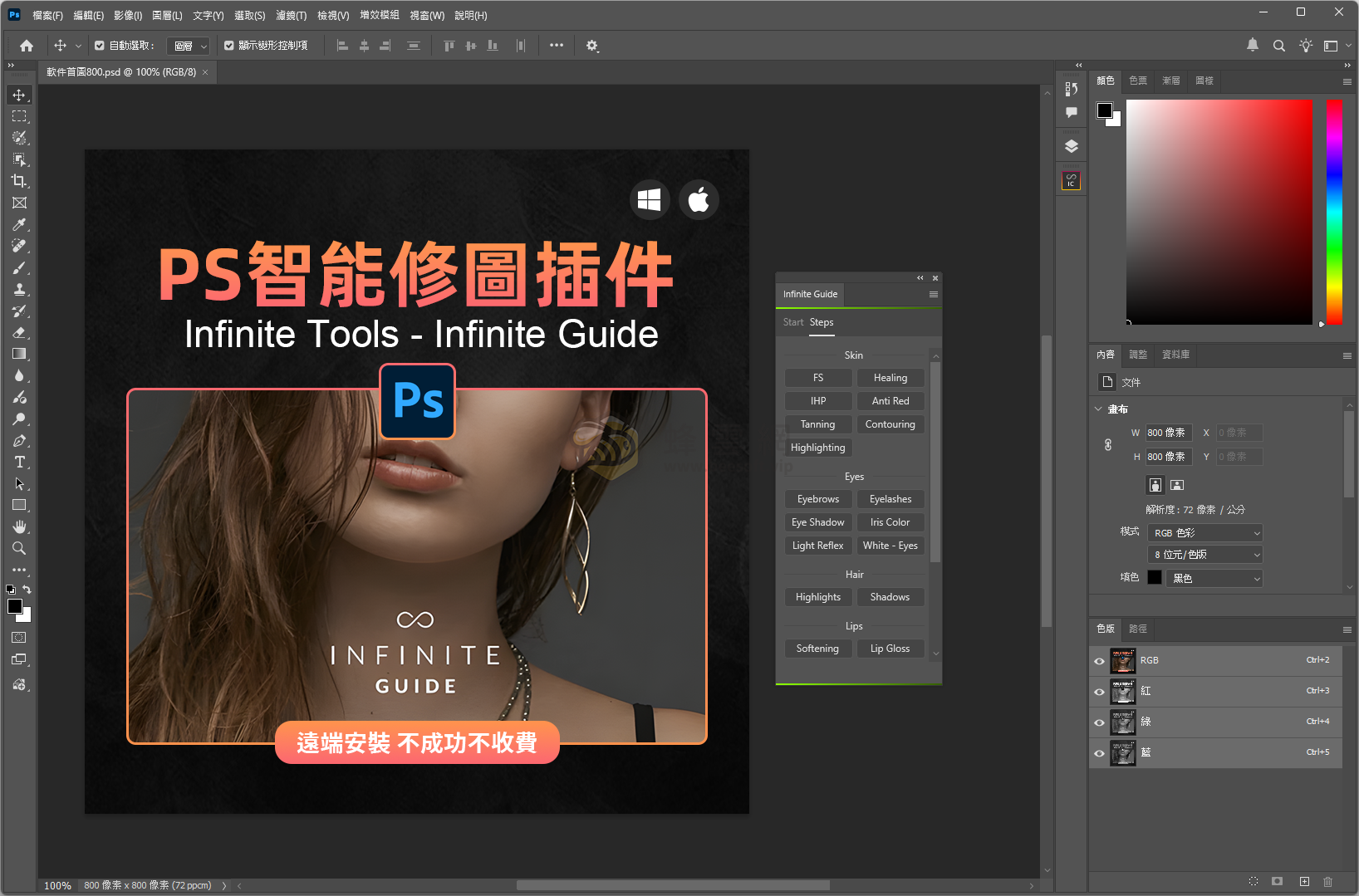Screen dimensions: 1359x896
Task: Hide the Red channel eye
Action: click(1099, 692)
